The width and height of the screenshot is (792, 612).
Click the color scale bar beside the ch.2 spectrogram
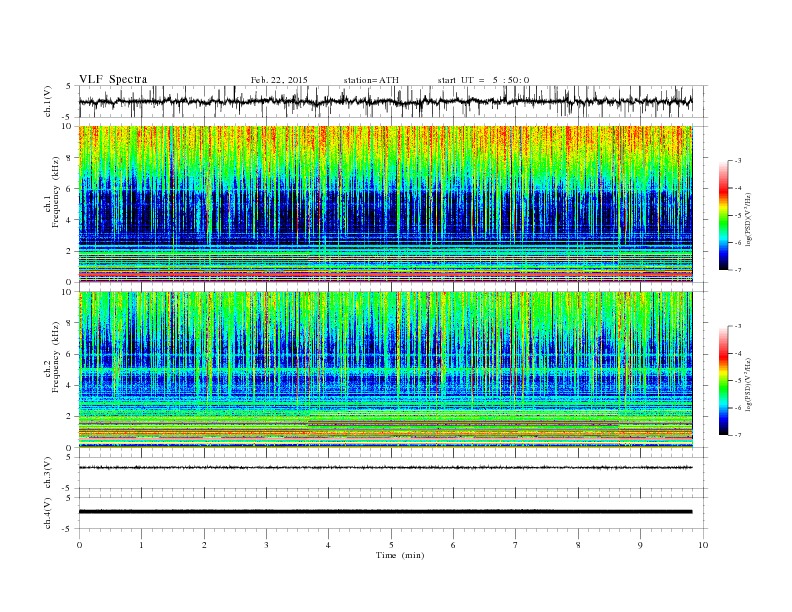tap(723, 380)
